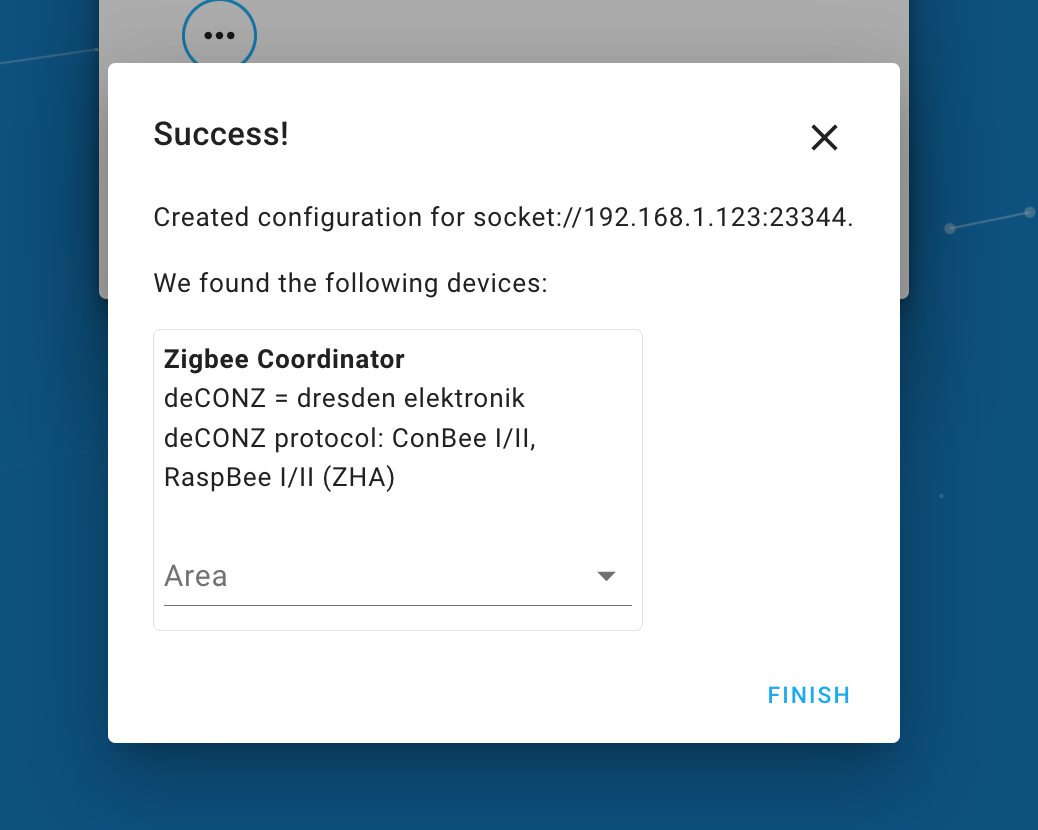Click the underline of the Area field
Image resolution: width=1038 pixels, height=830 pixels.
[398, 605]
